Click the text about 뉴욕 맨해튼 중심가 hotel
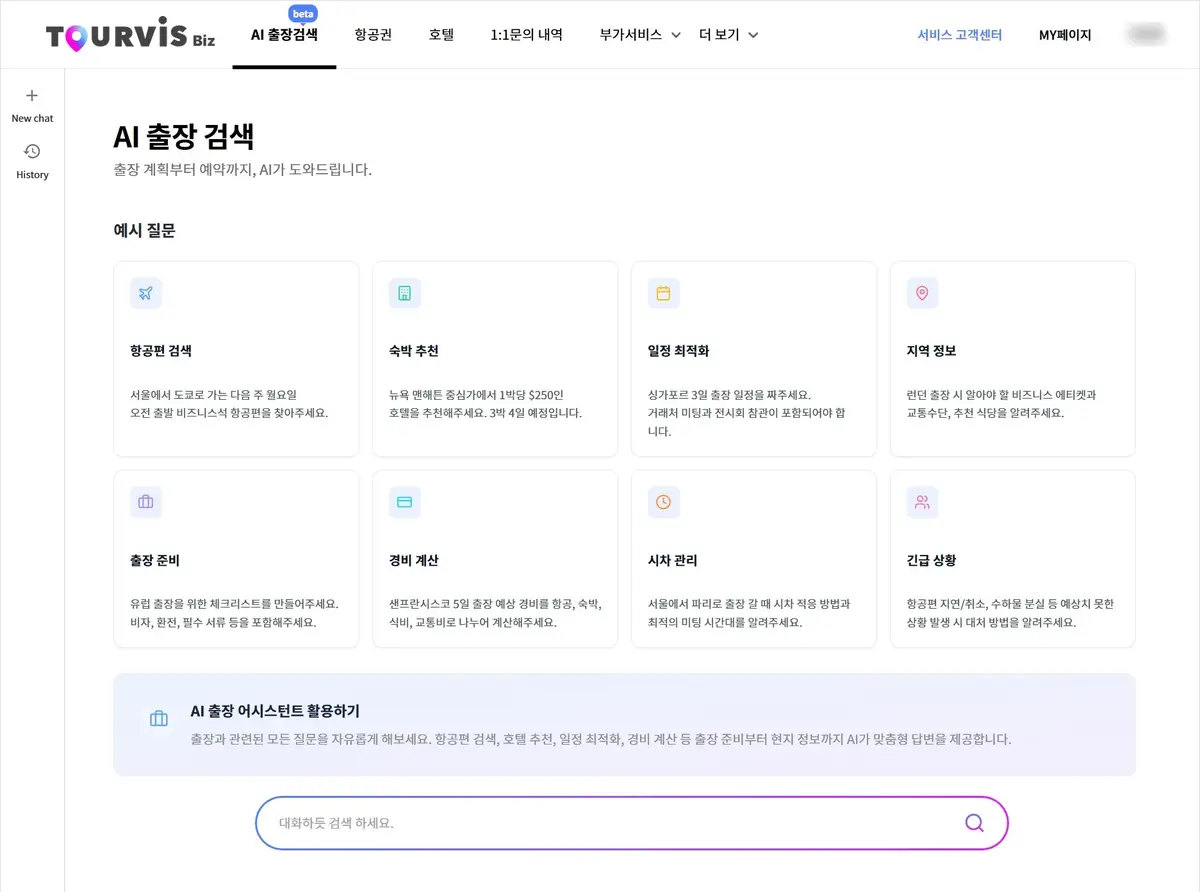This screenshot has width=1200, height=892. (x=485, y=403)
